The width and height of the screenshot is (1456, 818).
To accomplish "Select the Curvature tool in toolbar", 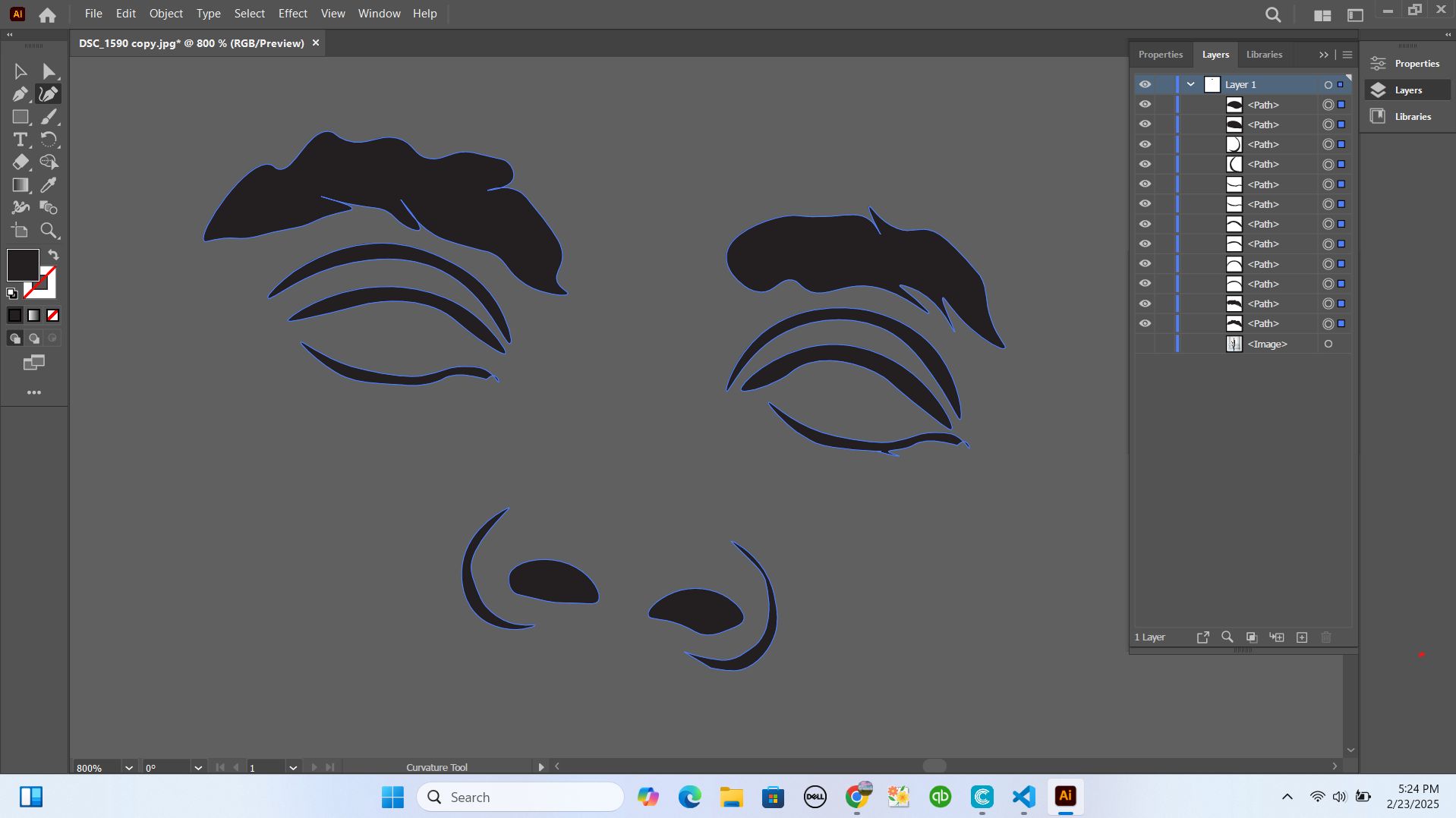I will coord(49,94).
